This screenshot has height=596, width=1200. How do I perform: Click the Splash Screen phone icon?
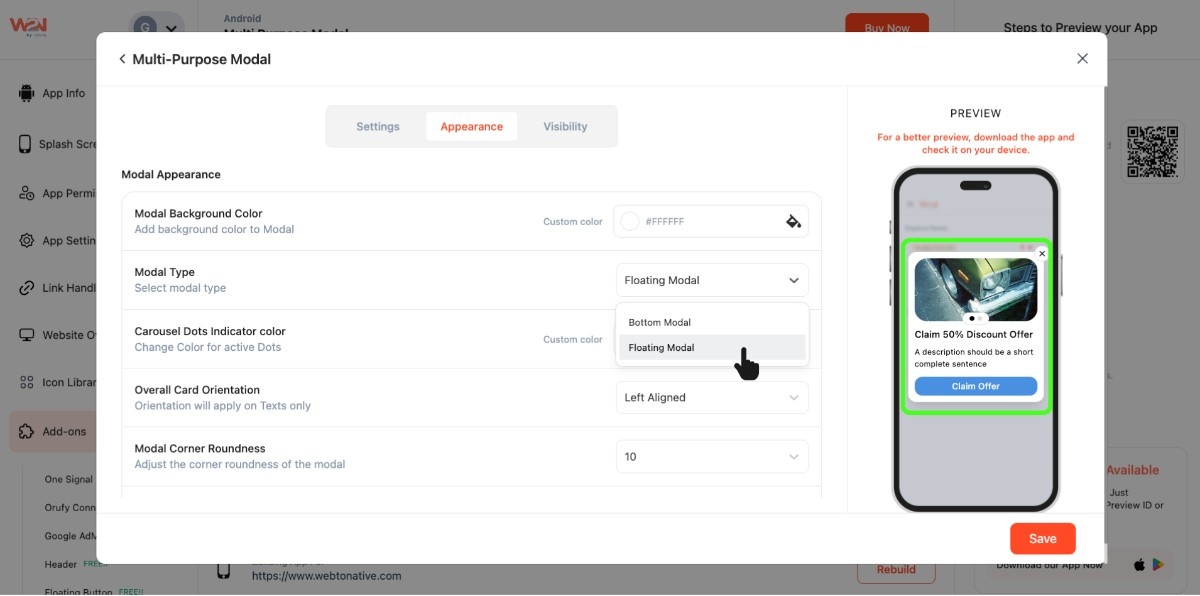click(25, 144)
